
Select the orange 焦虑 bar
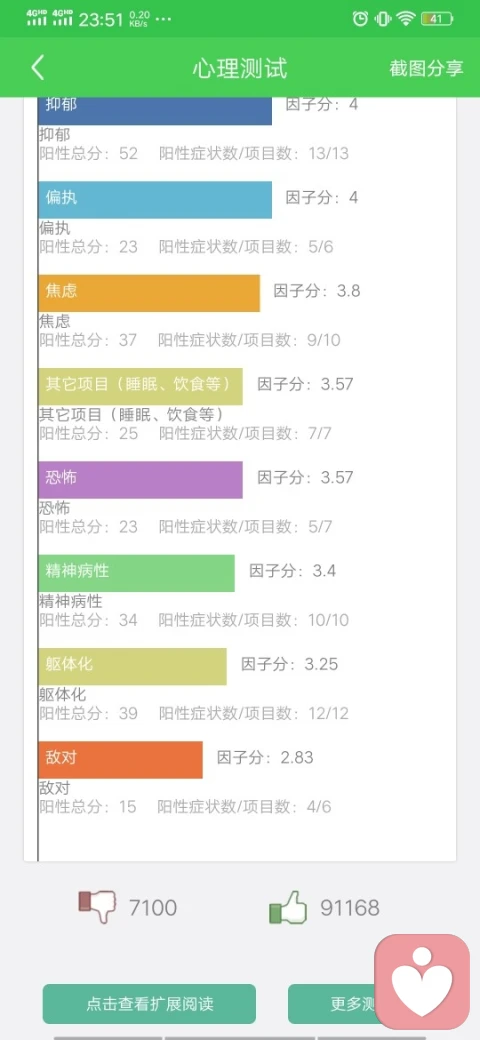(149, 293)
